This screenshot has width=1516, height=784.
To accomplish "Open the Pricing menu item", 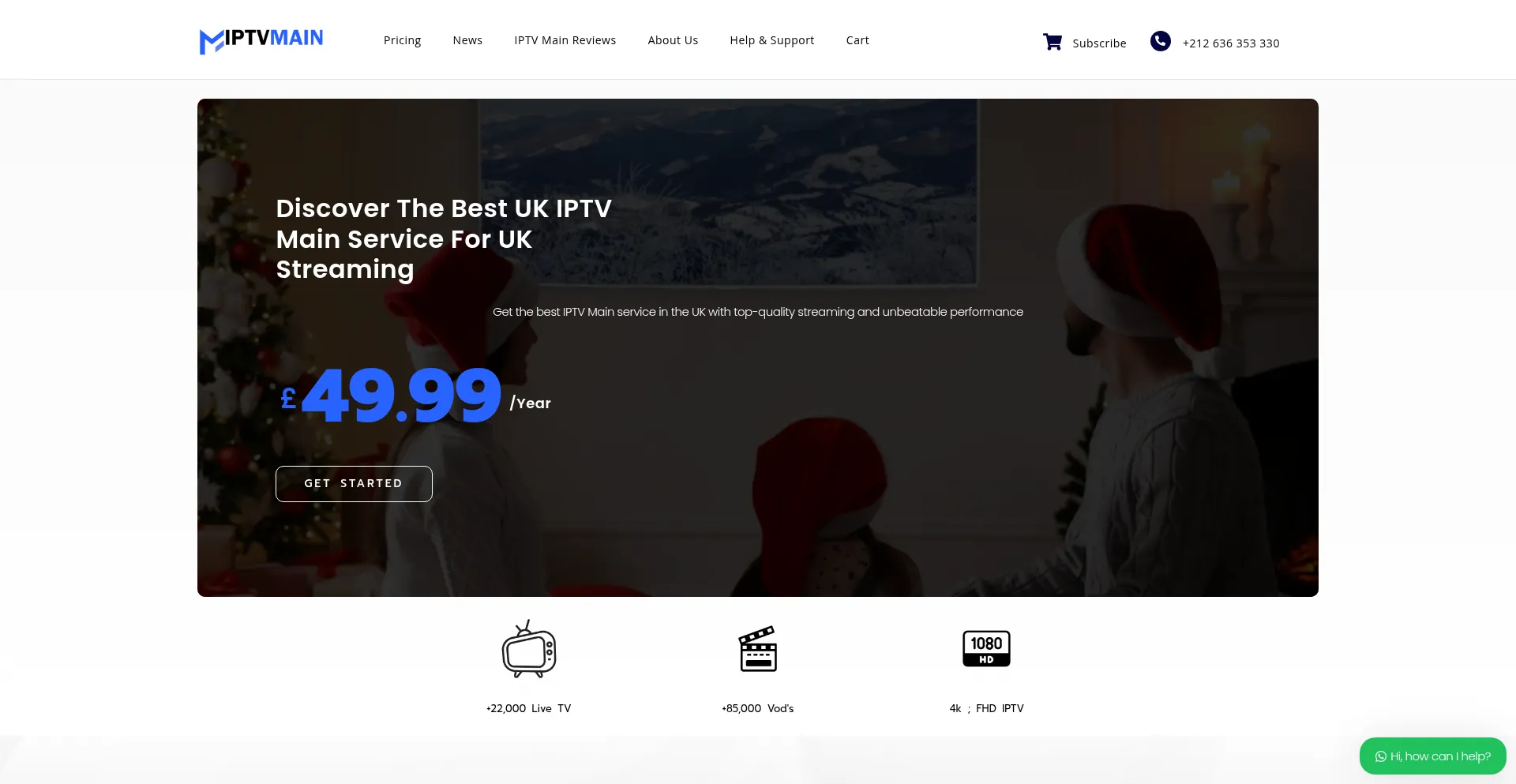I will [402, 40].
